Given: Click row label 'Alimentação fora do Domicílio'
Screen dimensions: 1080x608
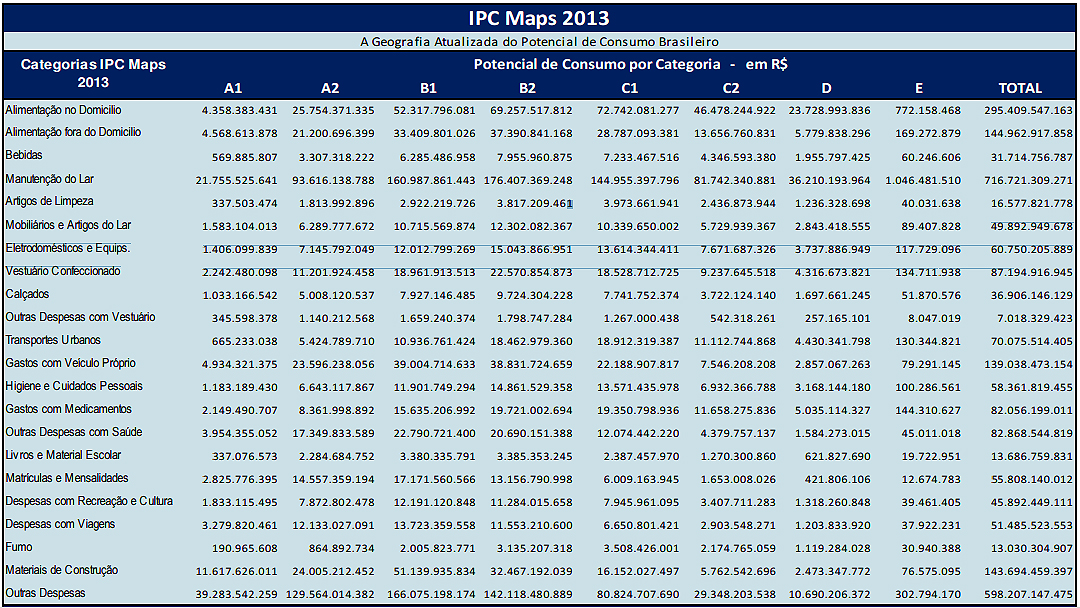Looking at the screenshot, I should pos(73,132).
